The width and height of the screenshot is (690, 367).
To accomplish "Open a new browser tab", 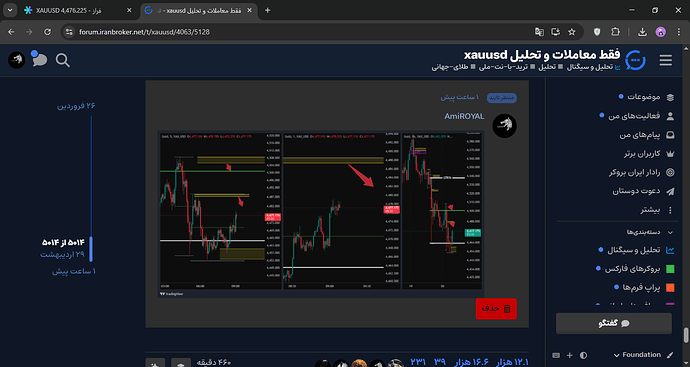I will point(267,10).
